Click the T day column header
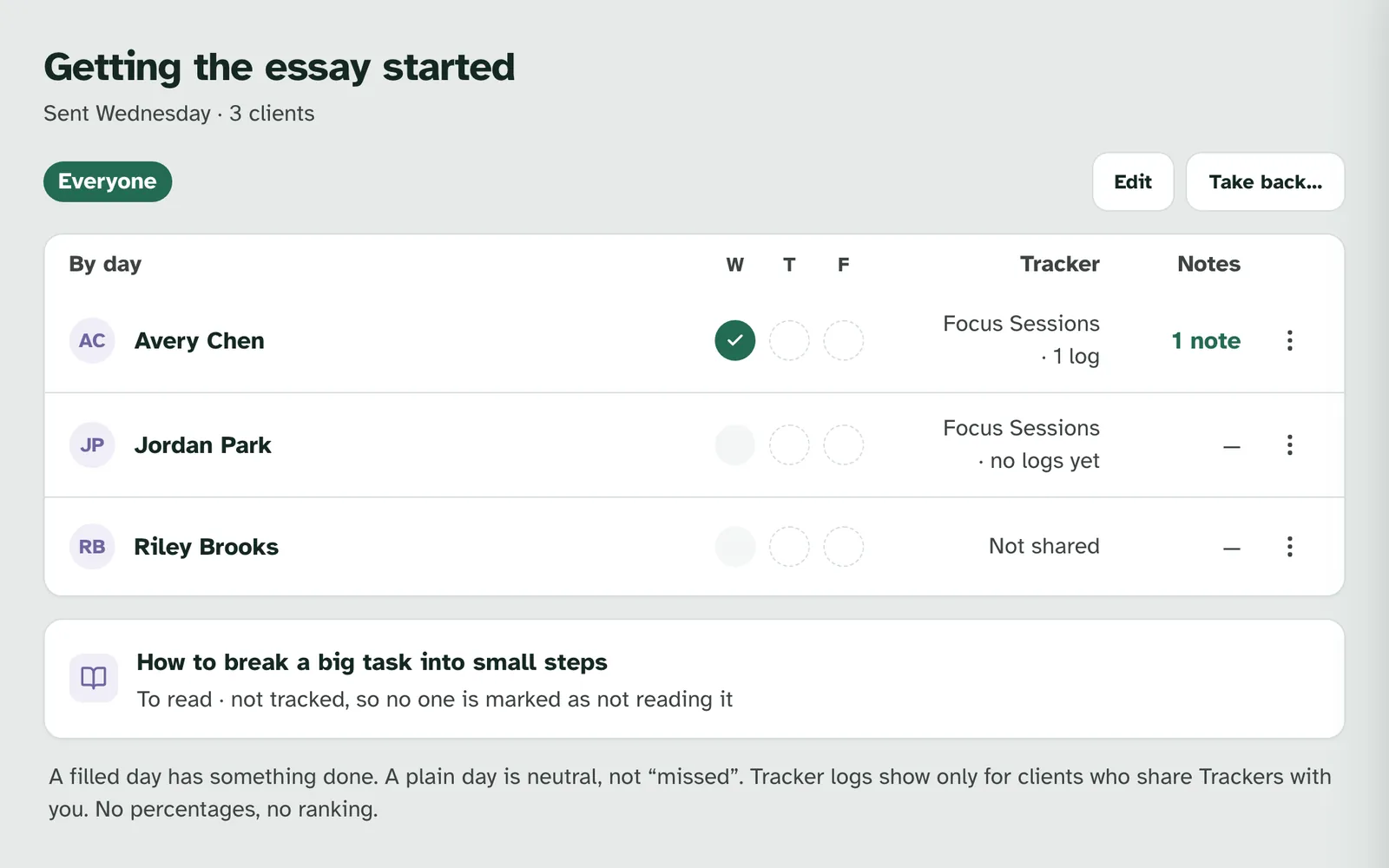Screen dimensions: 1389x868 [789, 265]
